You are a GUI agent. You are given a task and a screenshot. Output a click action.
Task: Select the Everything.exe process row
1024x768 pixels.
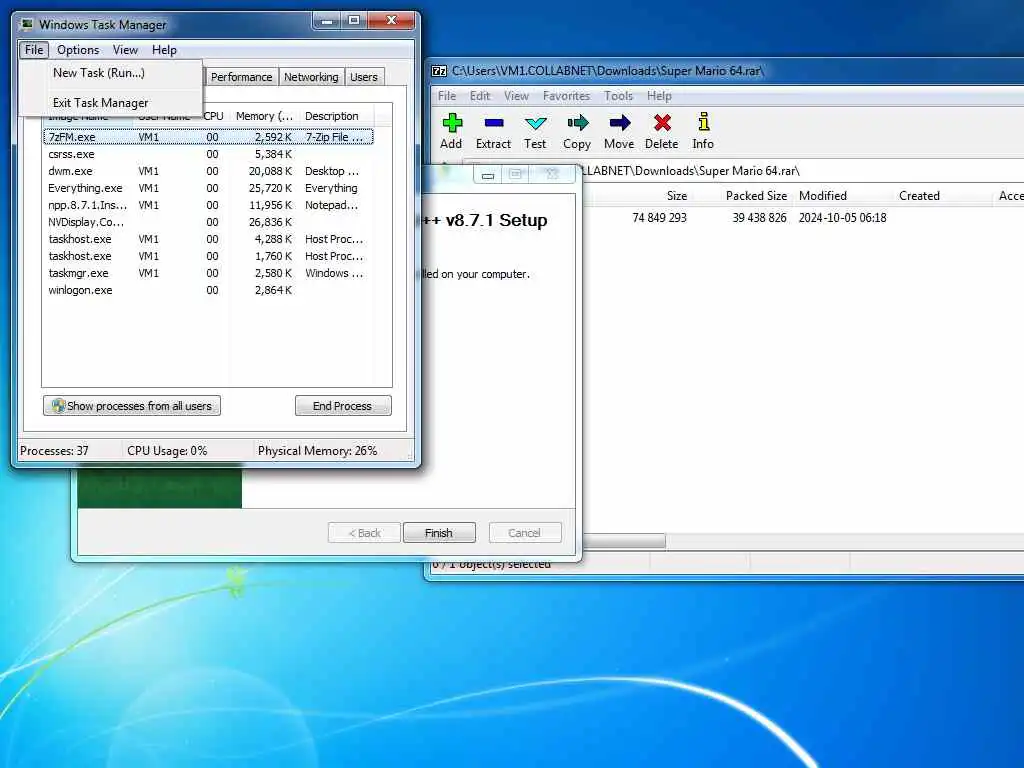[x=208, y=188]
